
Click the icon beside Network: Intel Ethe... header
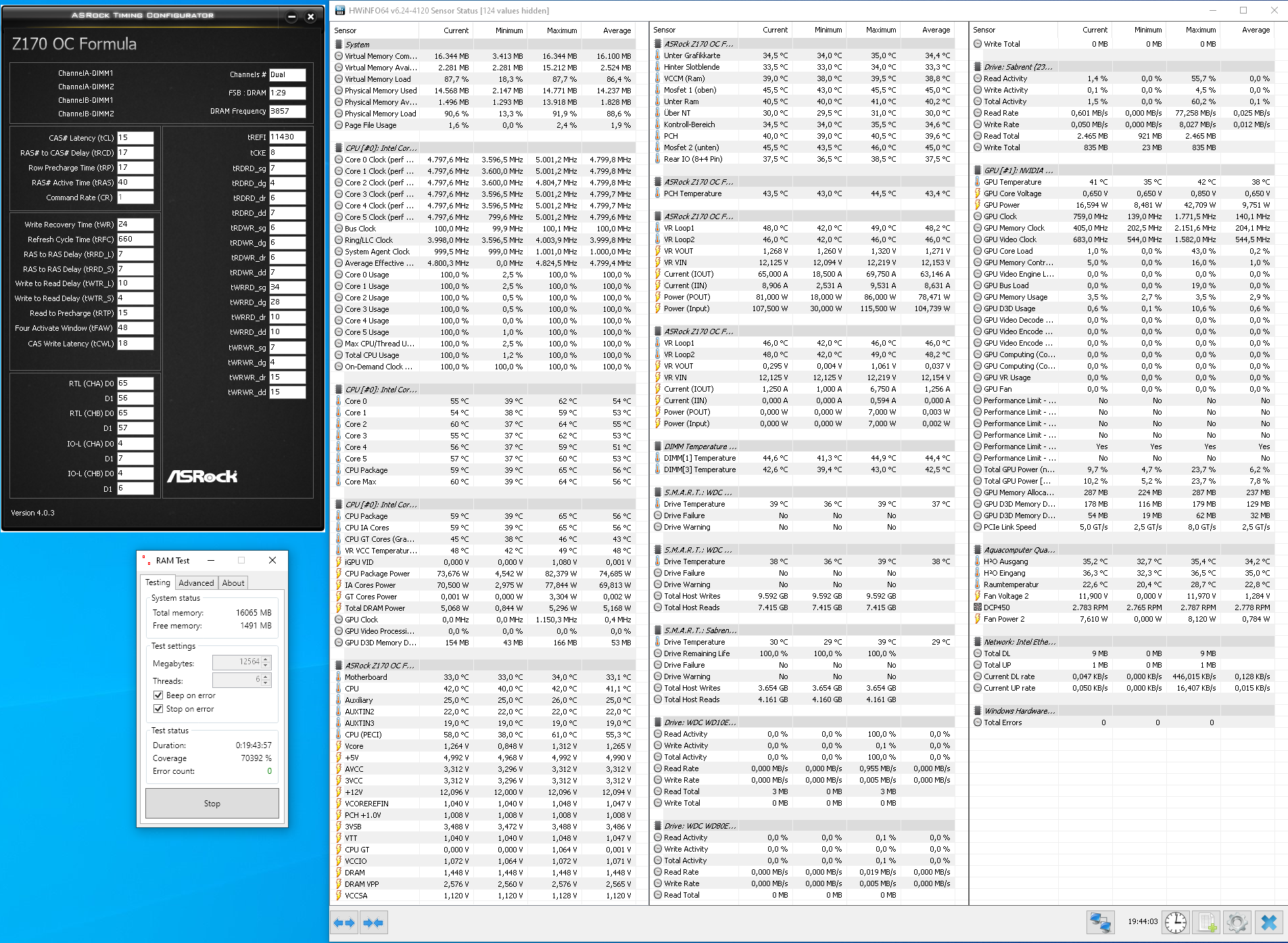click(978, 642)
